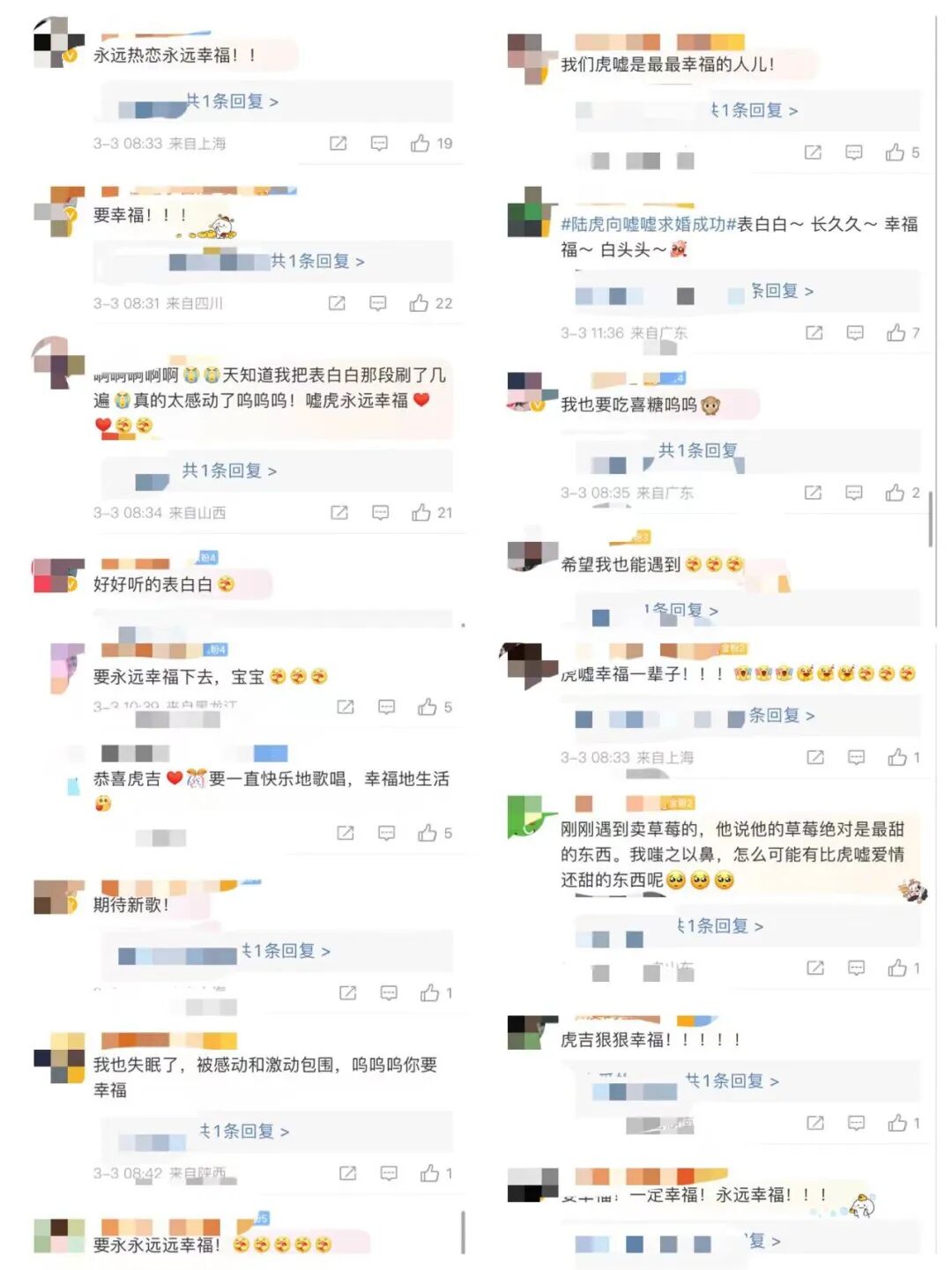
Task: Reply to the comment with 21 likes
Action: pyautogui.click(x=380, y=512)
